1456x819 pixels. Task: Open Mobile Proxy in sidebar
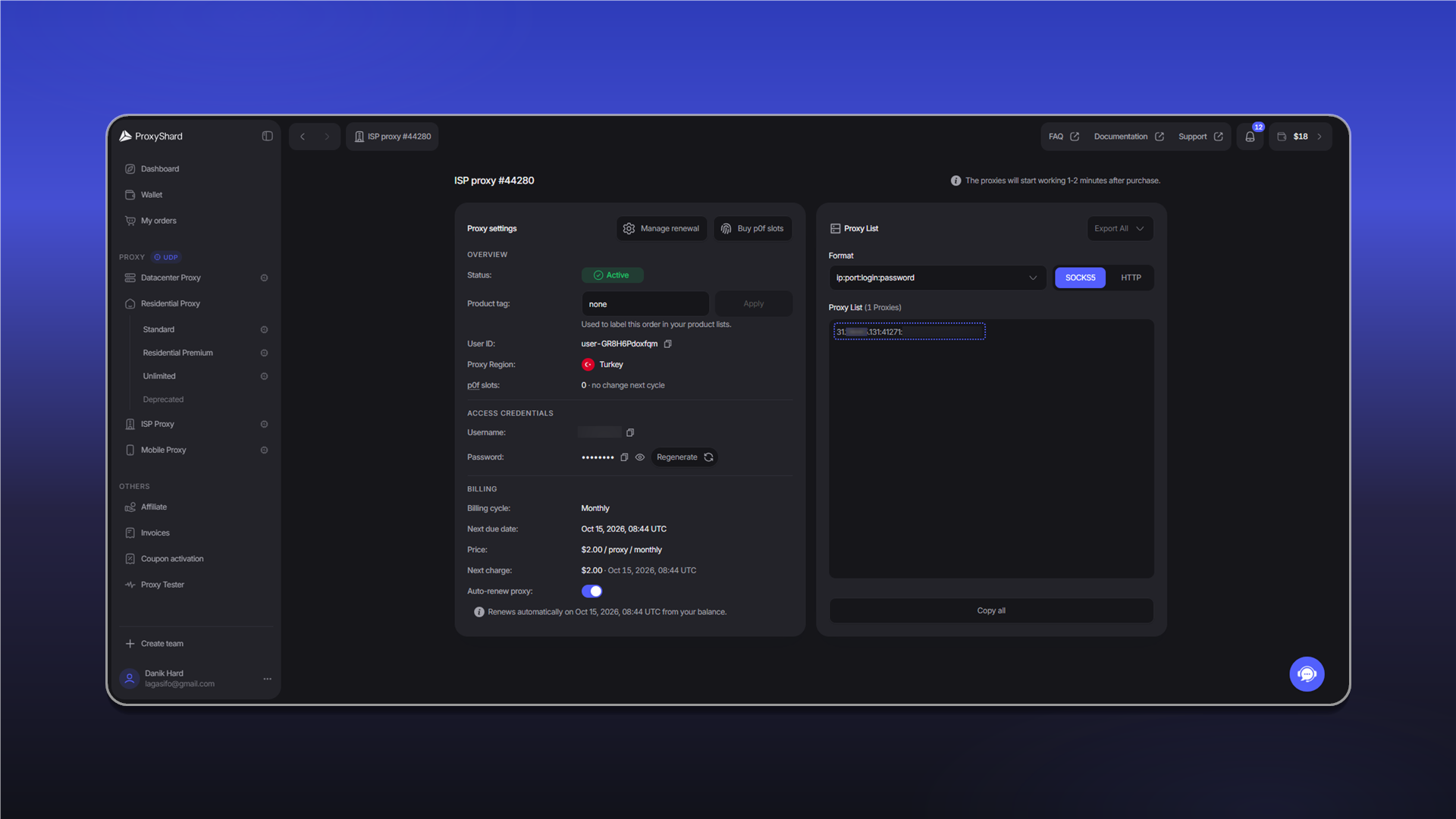[x=163, y=450]
